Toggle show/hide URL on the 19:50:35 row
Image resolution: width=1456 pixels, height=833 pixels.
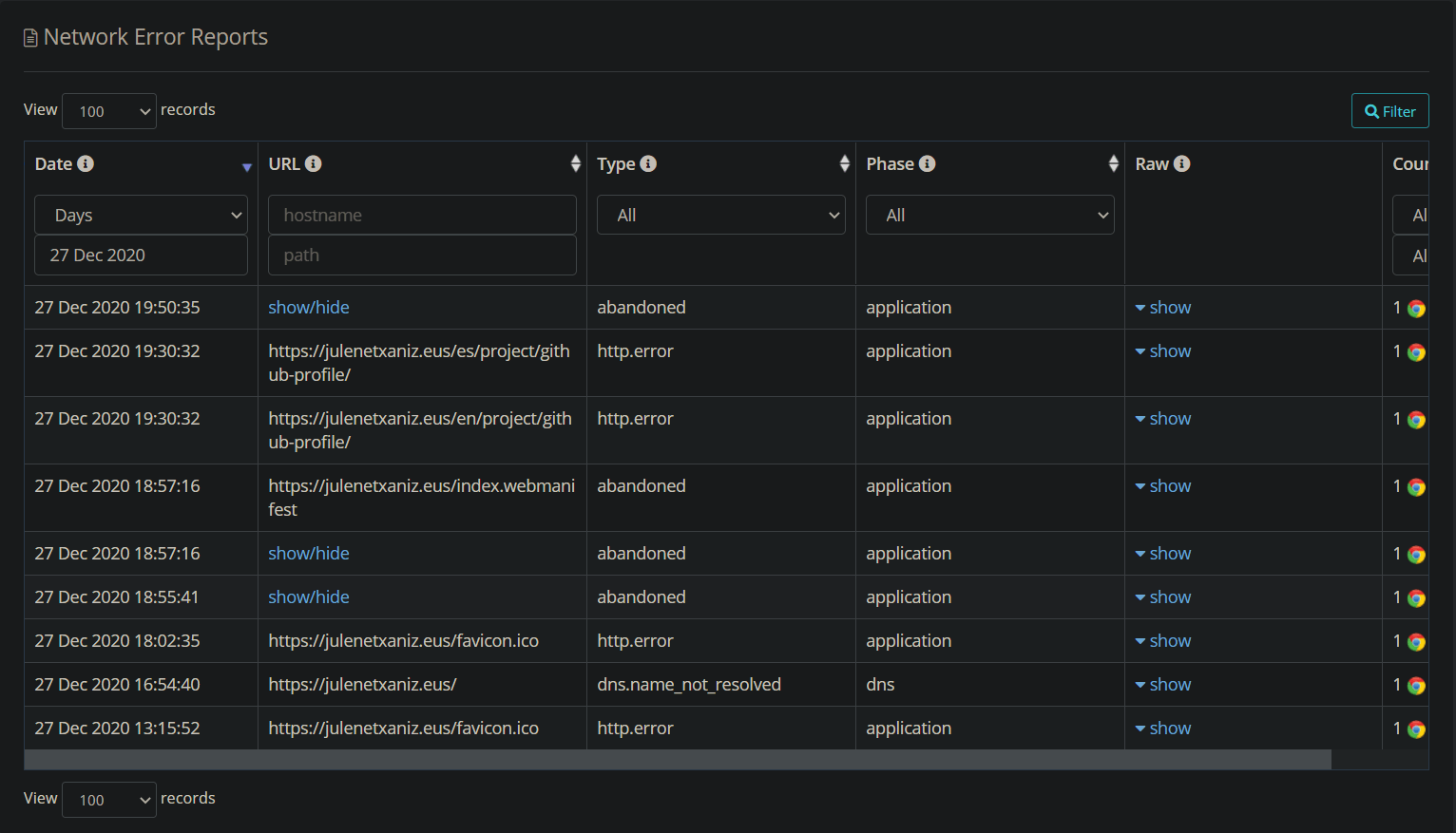[x=309, y=307]
